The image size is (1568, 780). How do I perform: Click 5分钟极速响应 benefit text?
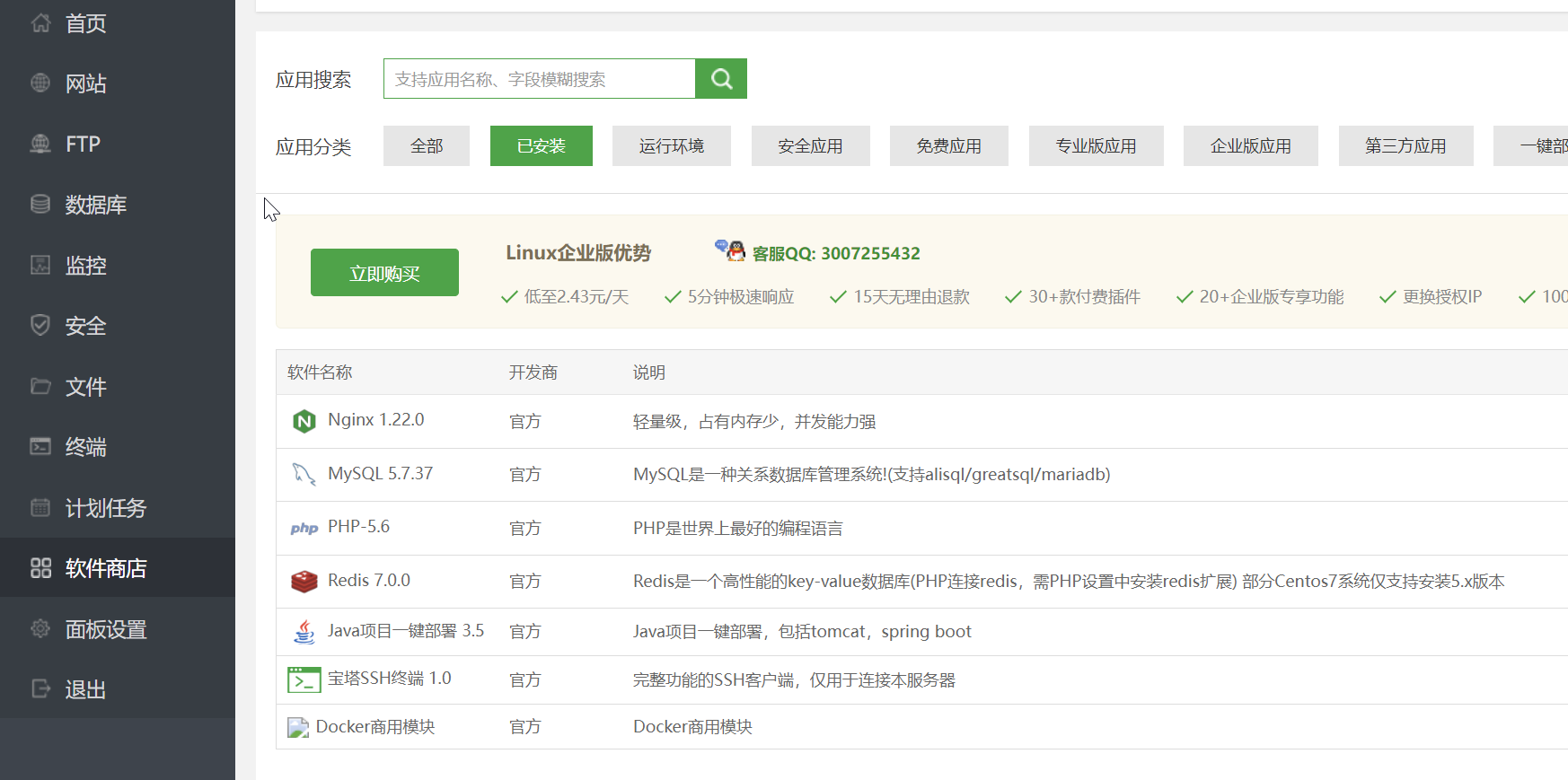(741, 297)
